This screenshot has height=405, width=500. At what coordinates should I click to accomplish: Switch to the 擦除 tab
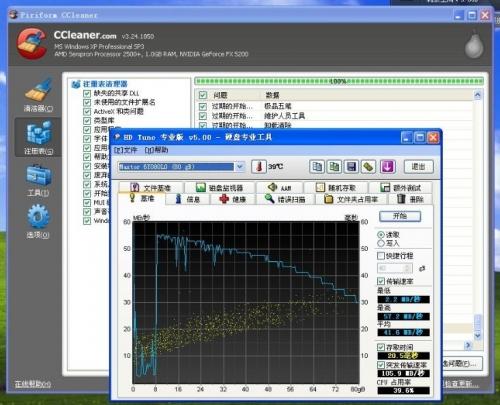pos(411,199)
